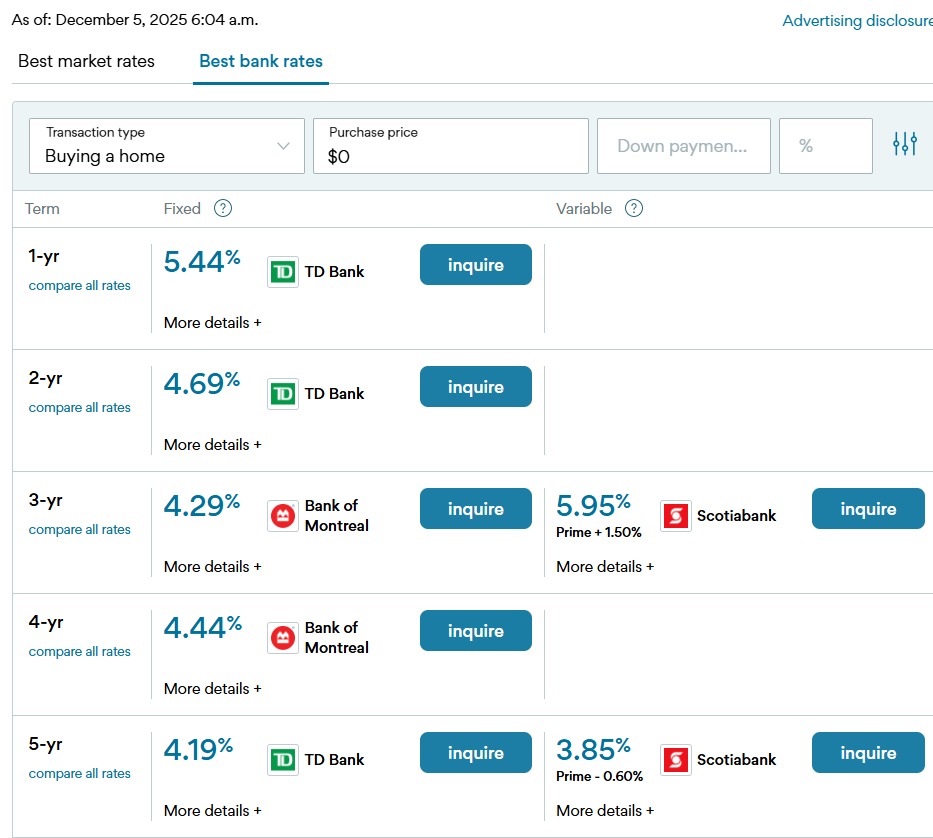Expand More details for 1-yr fixed rate
Viewport: 933px width, 838px height.
(x=212, y=323)
